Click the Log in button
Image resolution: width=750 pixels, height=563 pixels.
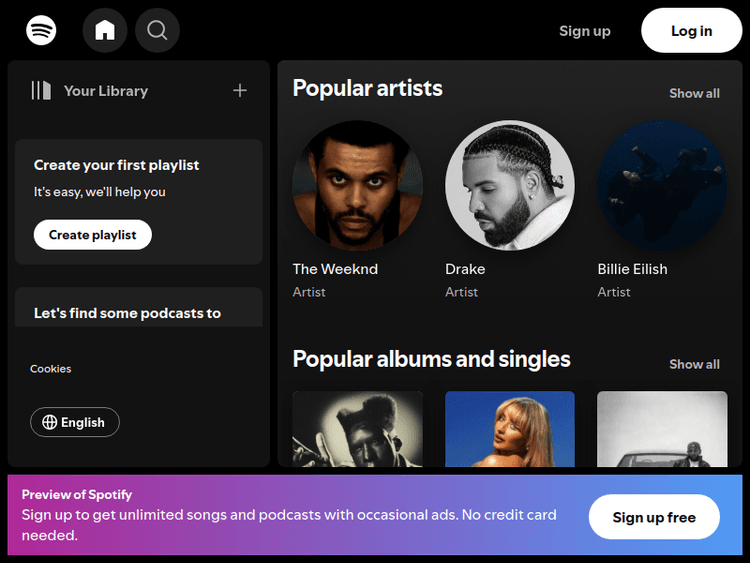click(x=691, y=30)
